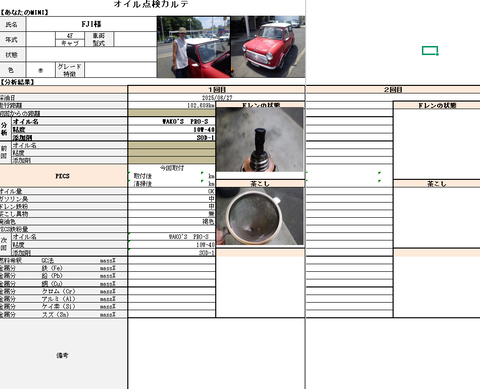Screen dimensions: 480x389
Task: Click the OK value in the オイル量 row
Action: 211,191
